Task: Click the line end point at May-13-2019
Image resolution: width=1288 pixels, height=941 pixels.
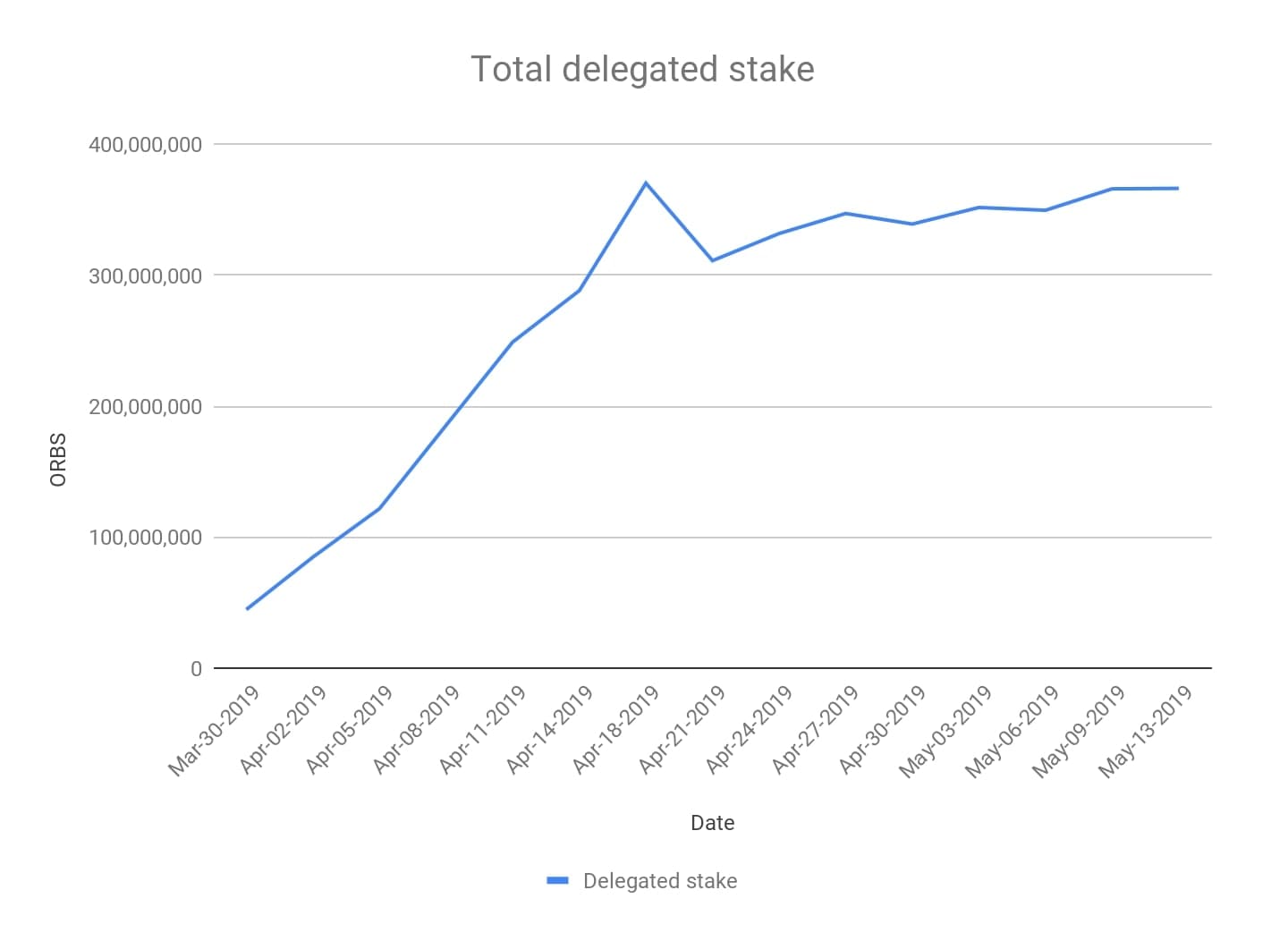Action: [x=1177, y=189]
